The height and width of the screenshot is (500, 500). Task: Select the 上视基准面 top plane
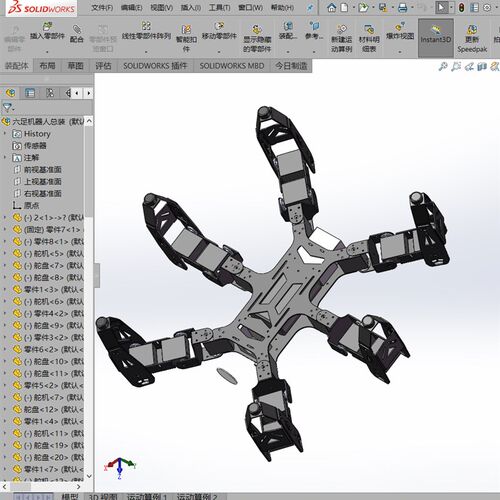click(x=42, y=181)
